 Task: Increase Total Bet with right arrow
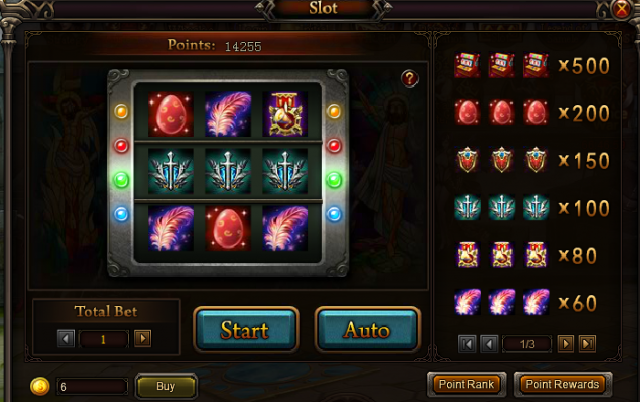(142, 338)
